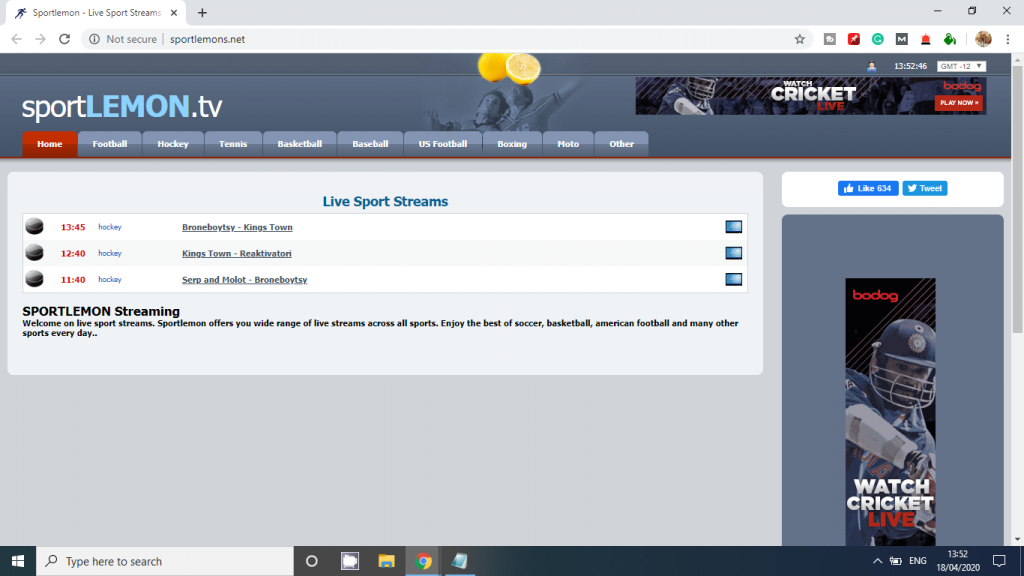Click hockey category link in 12:40 row
The image size is (1024, 576).
click(x=110, y=253)
